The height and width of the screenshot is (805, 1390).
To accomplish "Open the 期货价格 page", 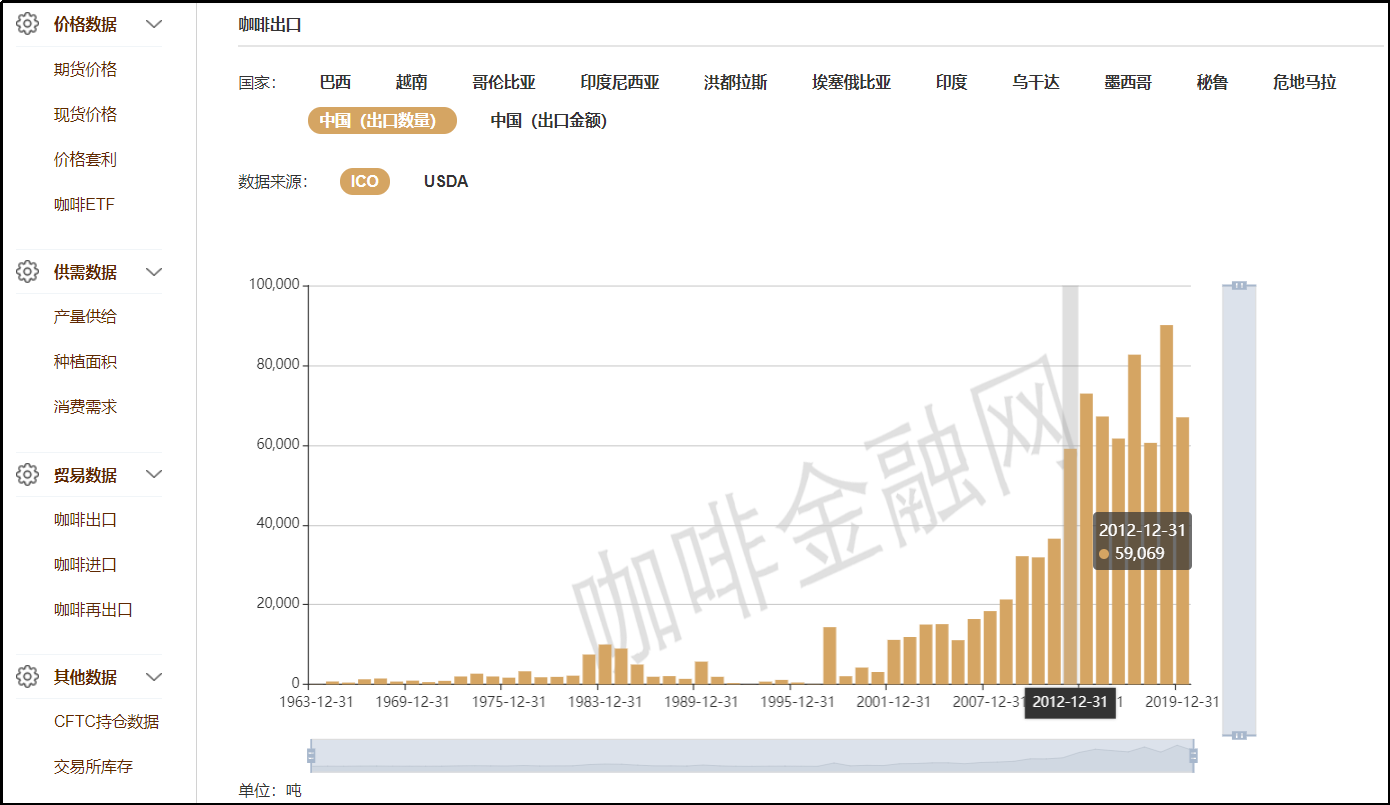I will tap(85, 69).
